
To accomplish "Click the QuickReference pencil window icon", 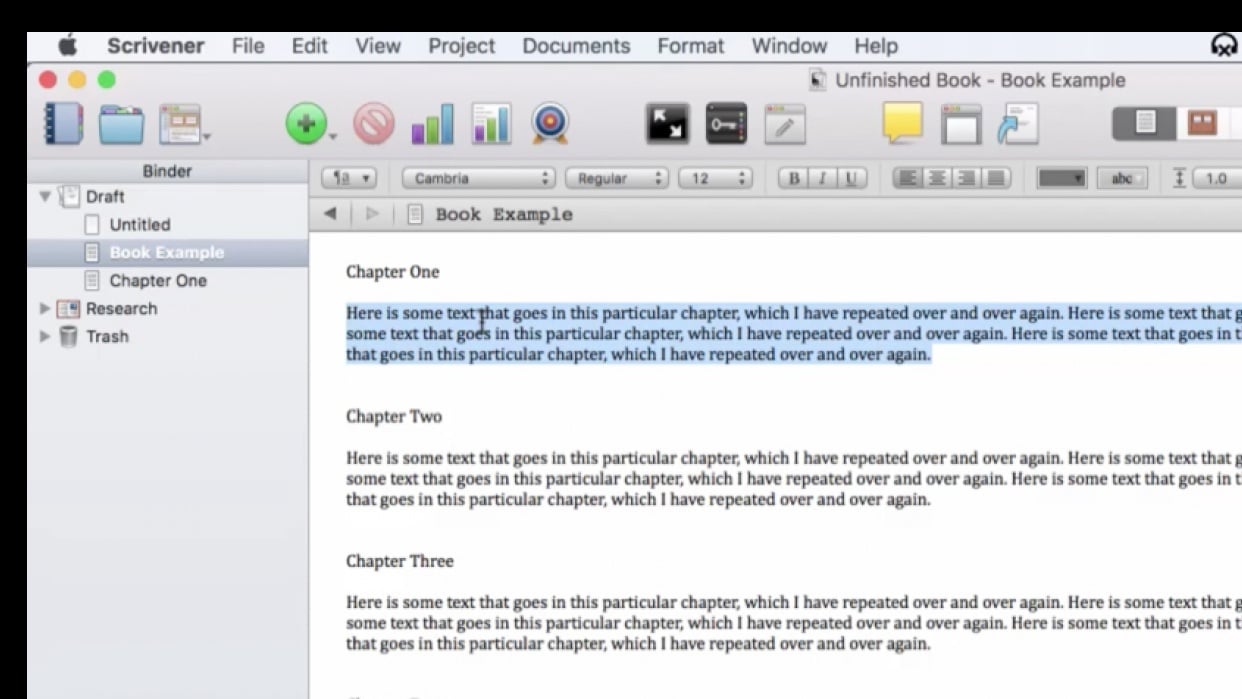I will click(x=785, y=125).
